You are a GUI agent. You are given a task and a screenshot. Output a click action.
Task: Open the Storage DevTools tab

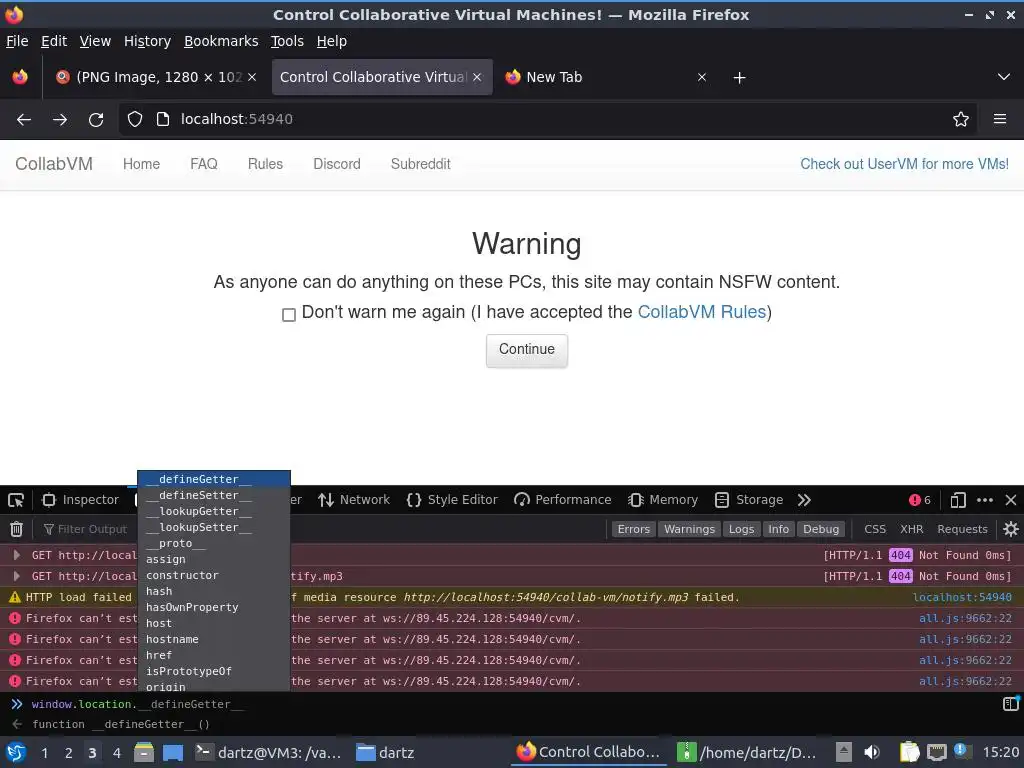point(749,500)
